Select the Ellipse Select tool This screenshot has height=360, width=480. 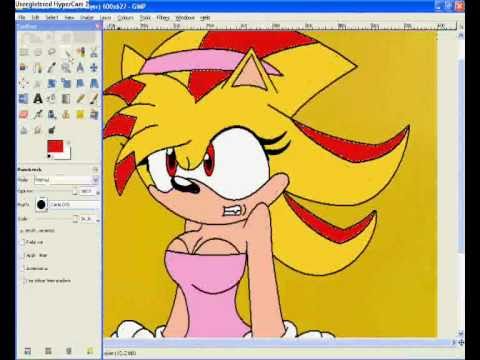pos(38,52)
